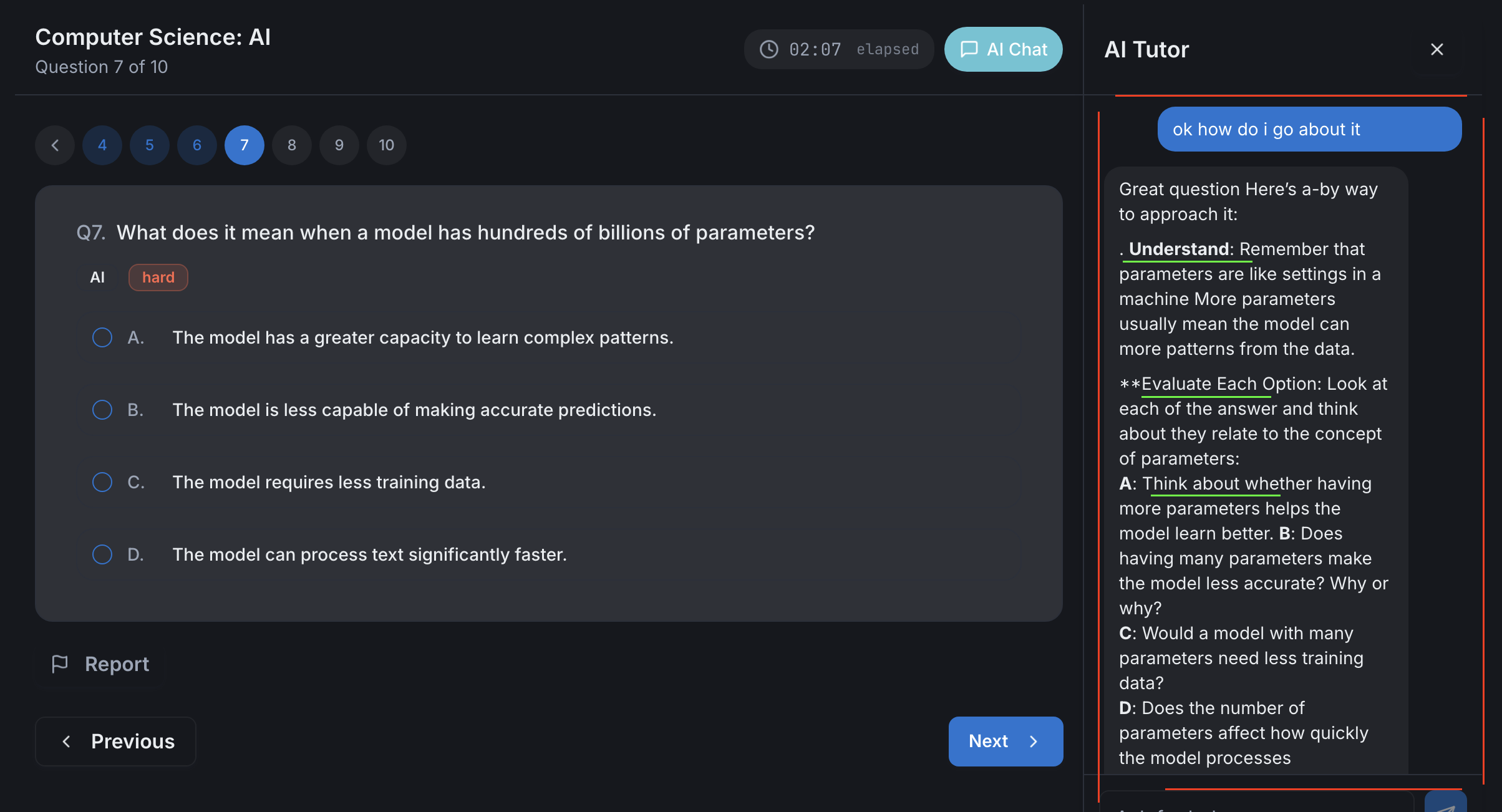Click the clock icon in the elapsed timer

[769, 49]
